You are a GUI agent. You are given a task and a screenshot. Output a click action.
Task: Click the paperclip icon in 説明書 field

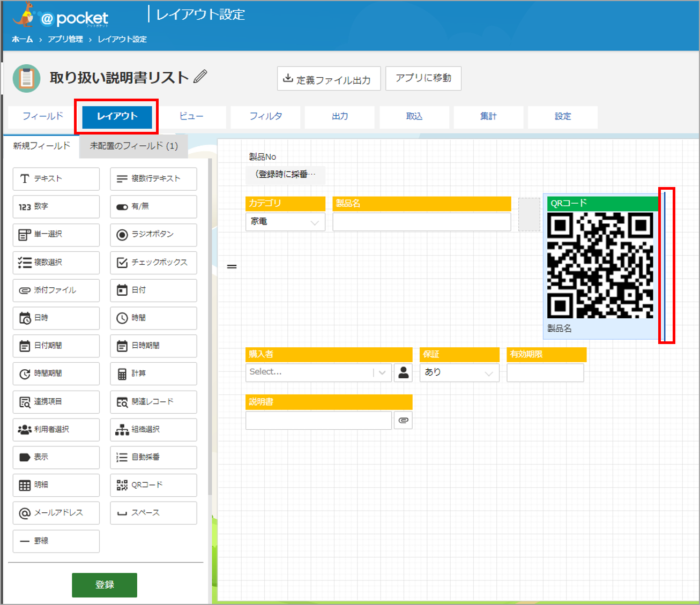tap(403, 420)
